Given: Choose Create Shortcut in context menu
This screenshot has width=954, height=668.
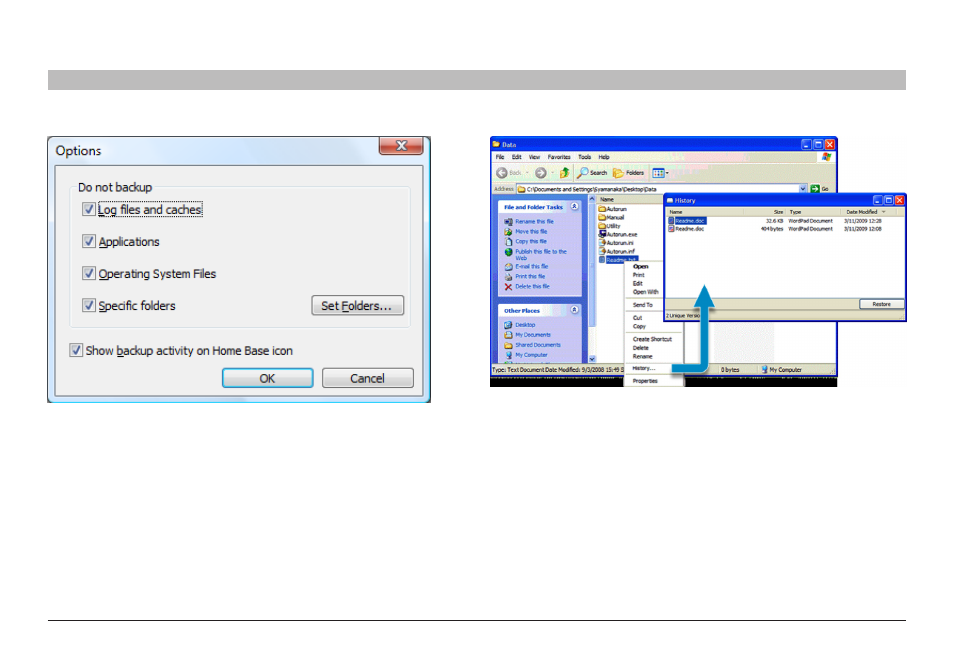Looking at the screenshot, I should click(x=652, y=339).
